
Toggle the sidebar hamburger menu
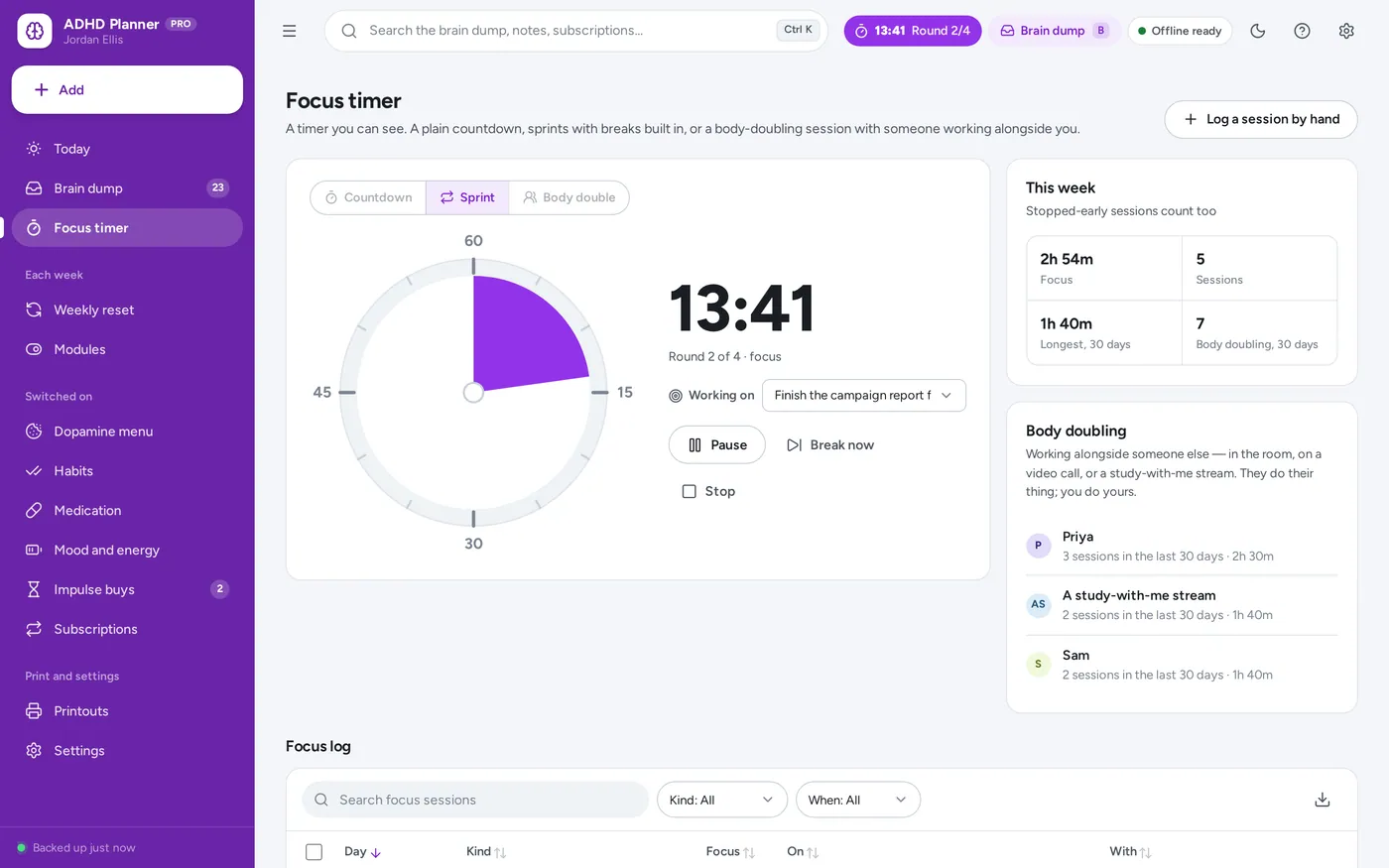point(290,31)
